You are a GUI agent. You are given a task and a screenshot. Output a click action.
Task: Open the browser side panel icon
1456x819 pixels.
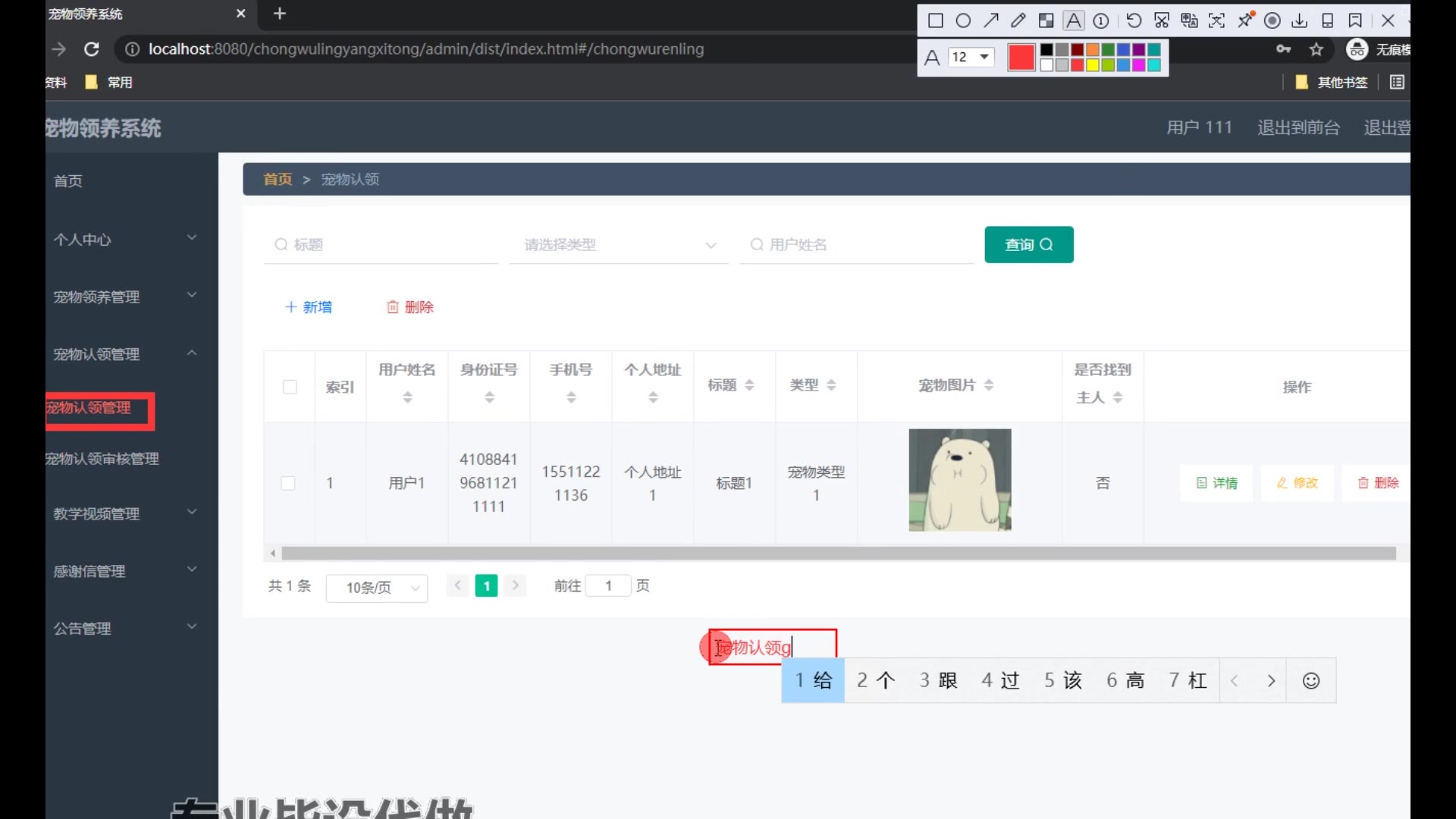tap(1397, 82)
